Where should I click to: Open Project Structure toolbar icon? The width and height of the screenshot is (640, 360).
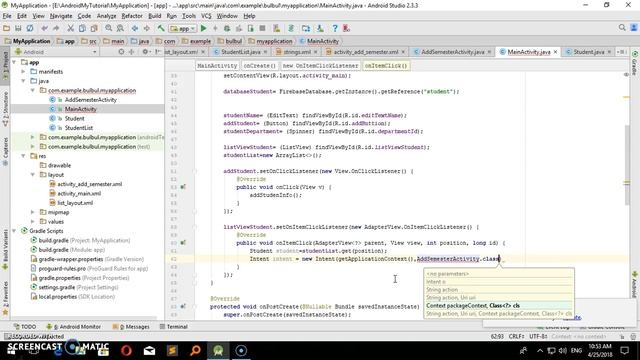pos(306,28)
